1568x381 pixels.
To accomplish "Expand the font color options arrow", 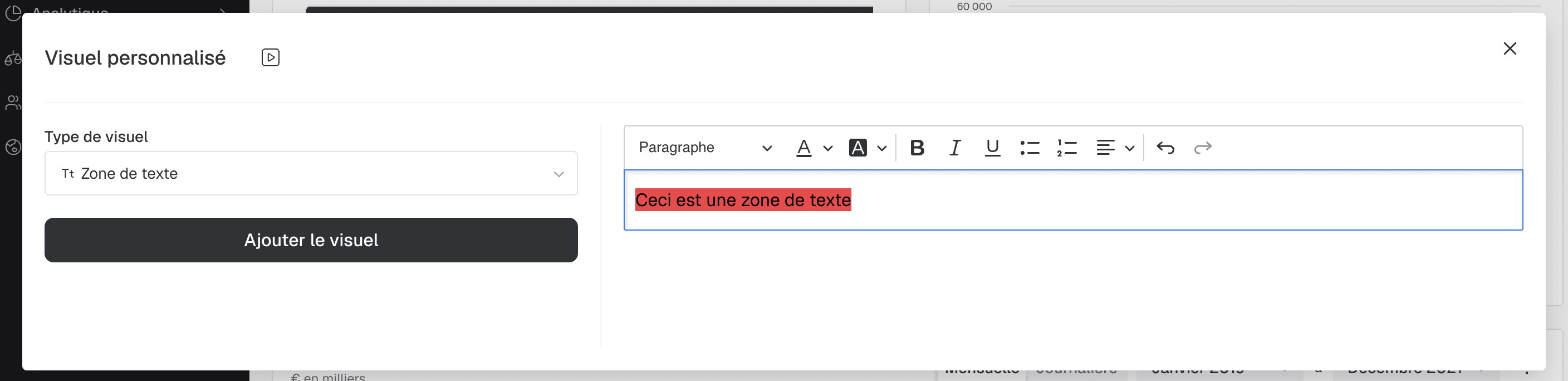I will 828,148.
